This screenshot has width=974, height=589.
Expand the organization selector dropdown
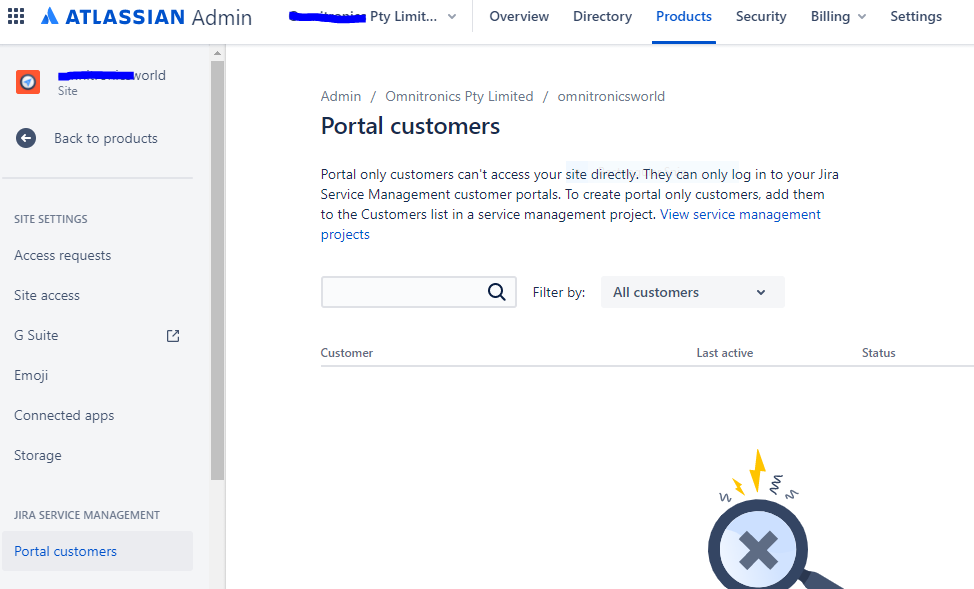[x=373, y=17]
